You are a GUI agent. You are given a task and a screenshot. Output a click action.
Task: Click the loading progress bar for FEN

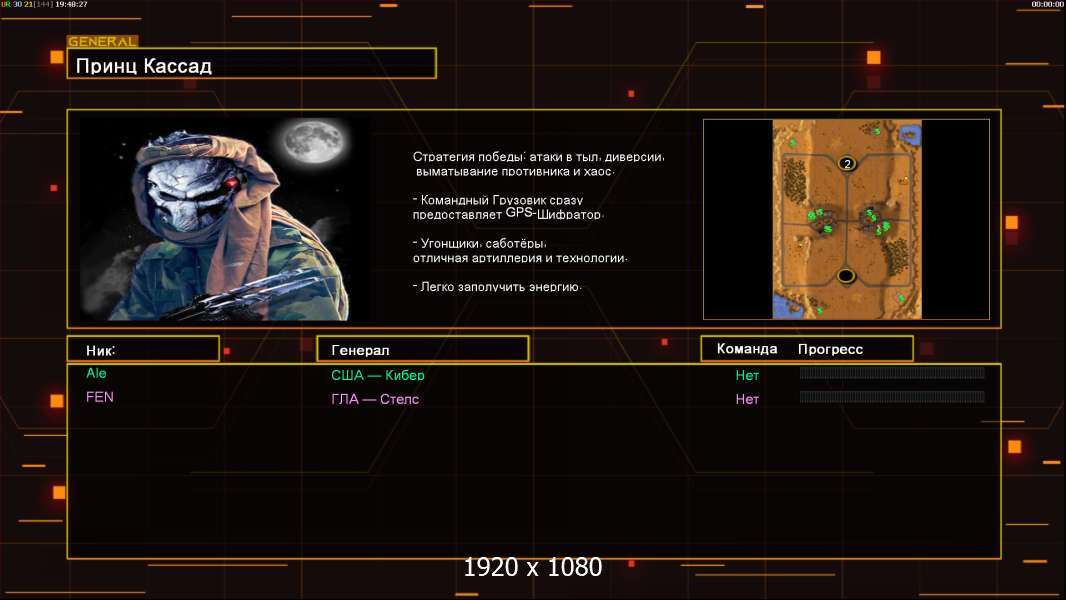[892, 397]
